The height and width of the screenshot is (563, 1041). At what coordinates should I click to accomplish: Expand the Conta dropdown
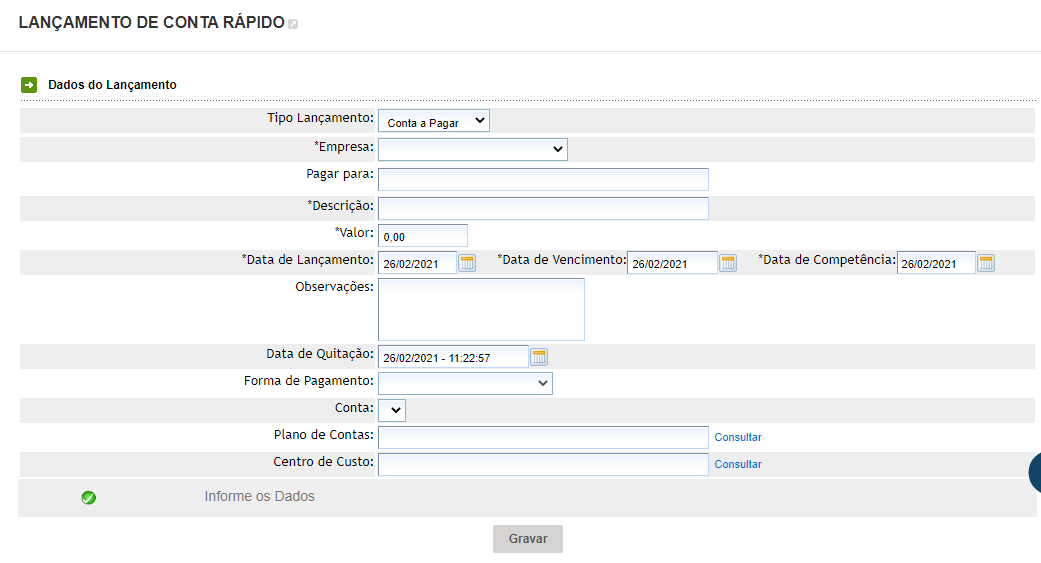pos(392,410)
